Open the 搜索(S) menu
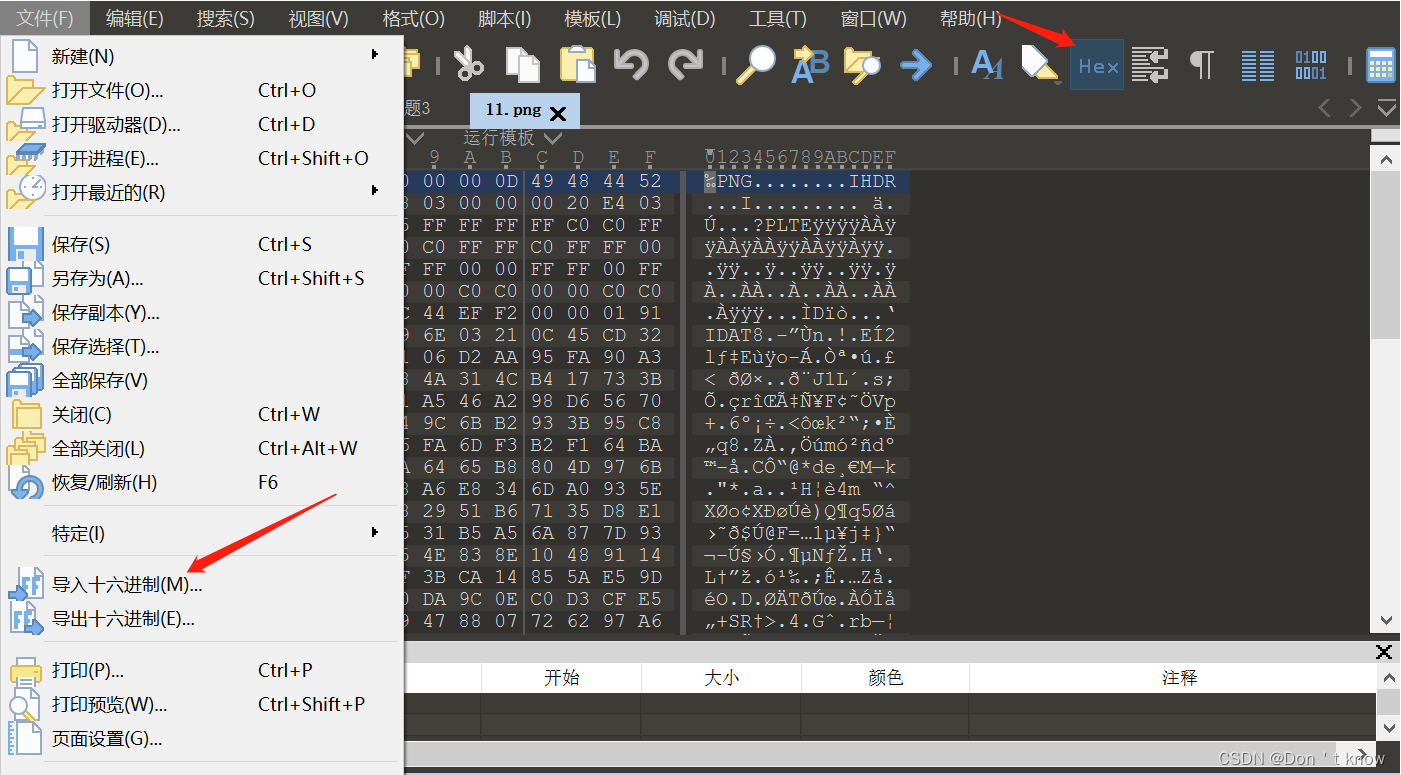The height and width of the screenshot is (775, 1401). pyautogui.click(x=226, y=18)
